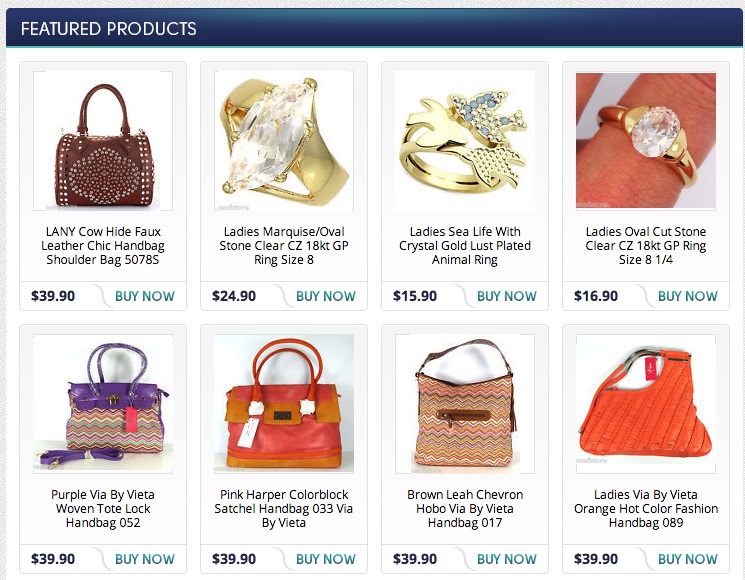This screenshot has height=580, width=745.
Task: Buy the $15.90 Sea Life ring
Action: pos(507,296)
